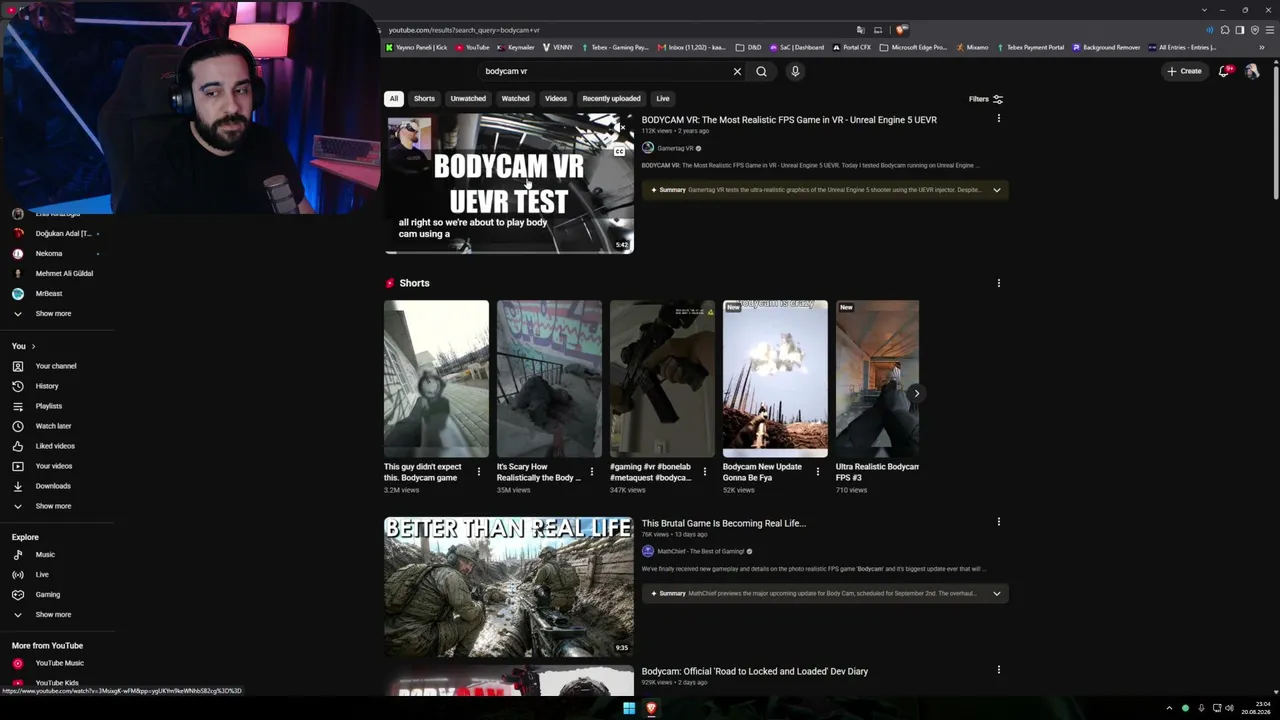The width and height of the screenshot is (1280, 720).
Task: Click the Create button
Action: [x=1184, y=71]
